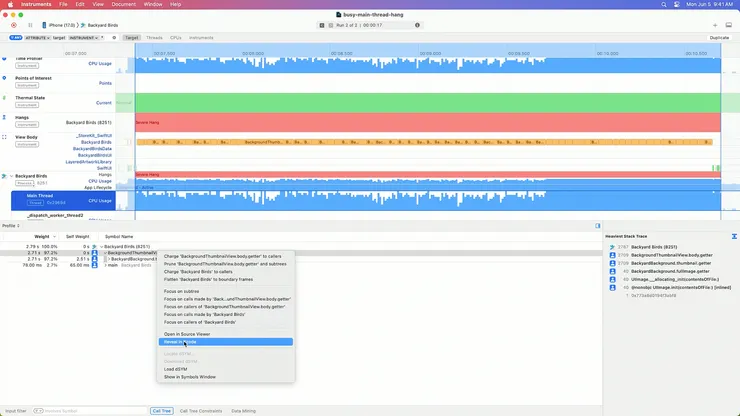Choose Flatten 'Backyard Birds' to boundary frames
Image resolution: width=740 pixels, height=416 pixels.
click(208, 279)
